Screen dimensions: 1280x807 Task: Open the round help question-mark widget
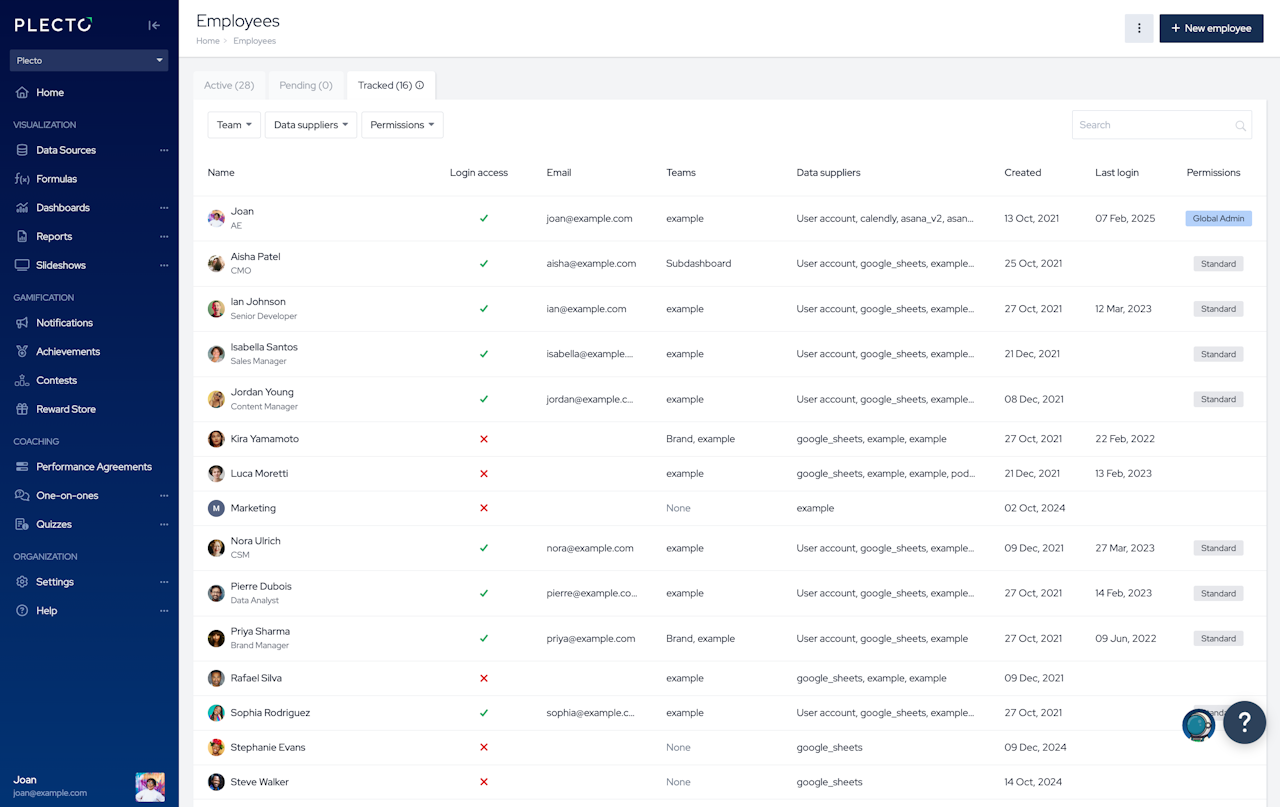coord(1244,721)
